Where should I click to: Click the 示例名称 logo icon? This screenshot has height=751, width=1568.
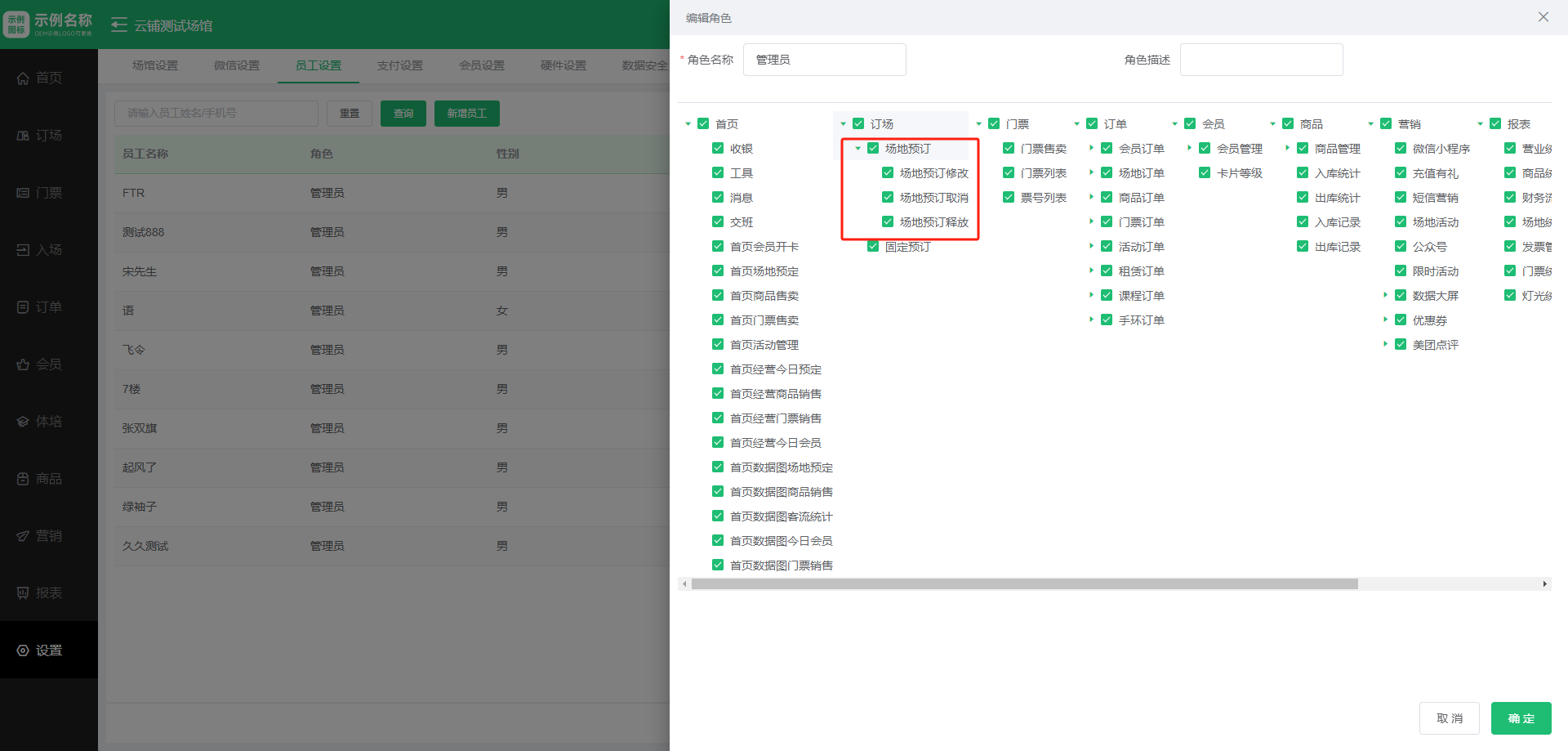click(16, 25)
